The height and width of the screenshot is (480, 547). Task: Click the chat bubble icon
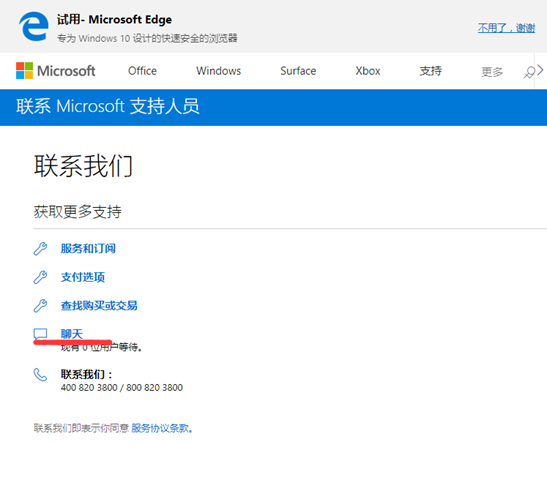pos(40,334)
